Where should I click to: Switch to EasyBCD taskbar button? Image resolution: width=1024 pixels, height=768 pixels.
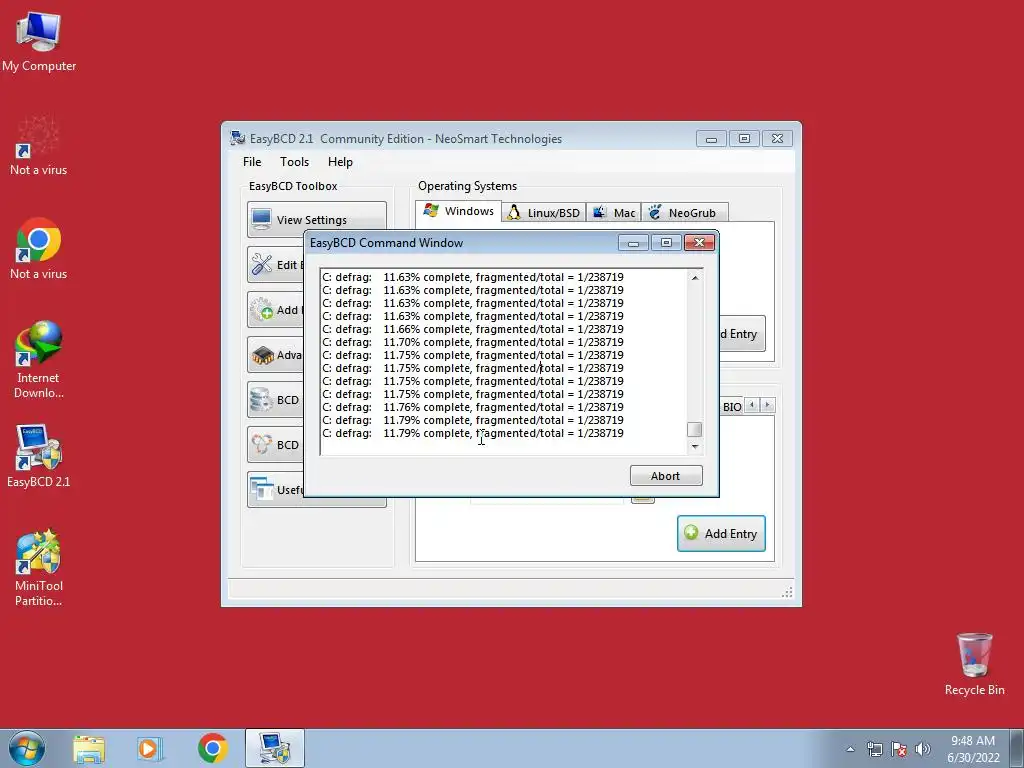275,748
